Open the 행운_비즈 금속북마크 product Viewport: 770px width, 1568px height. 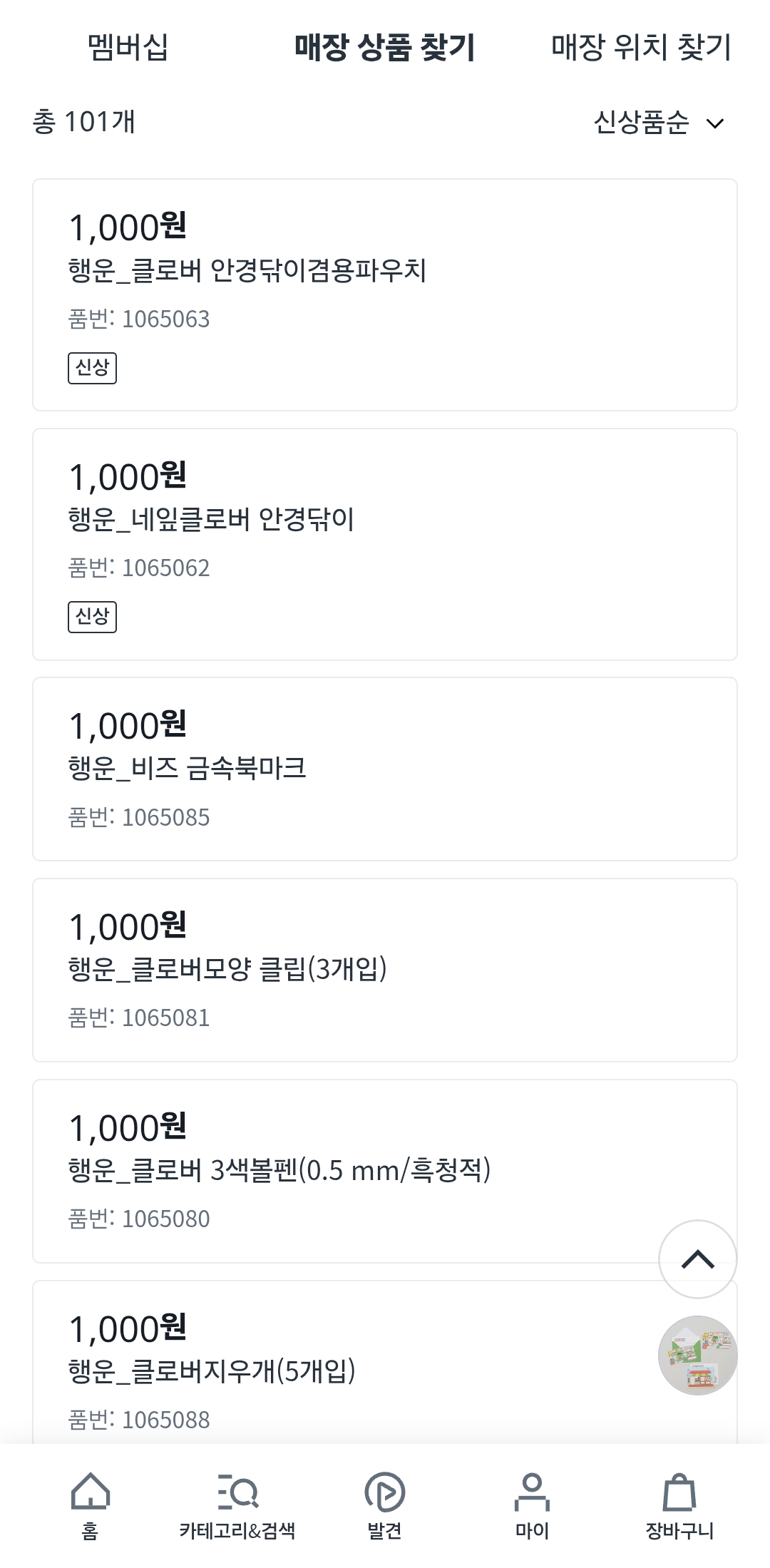(384, 769)
